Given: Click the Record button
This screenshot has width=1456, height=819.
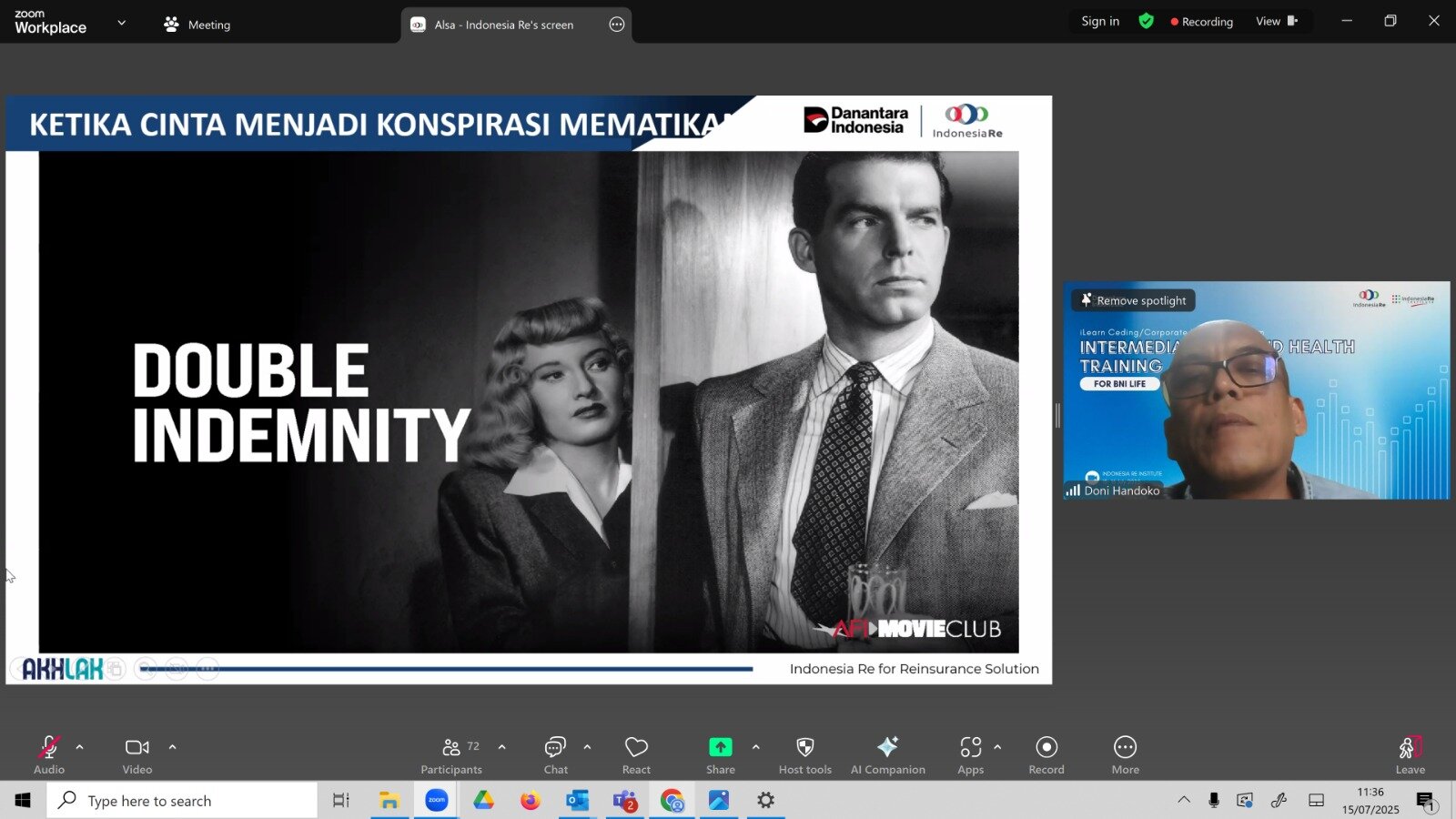Looking at the screenshot, I should pyautogui.click(x=1046, y=754).
